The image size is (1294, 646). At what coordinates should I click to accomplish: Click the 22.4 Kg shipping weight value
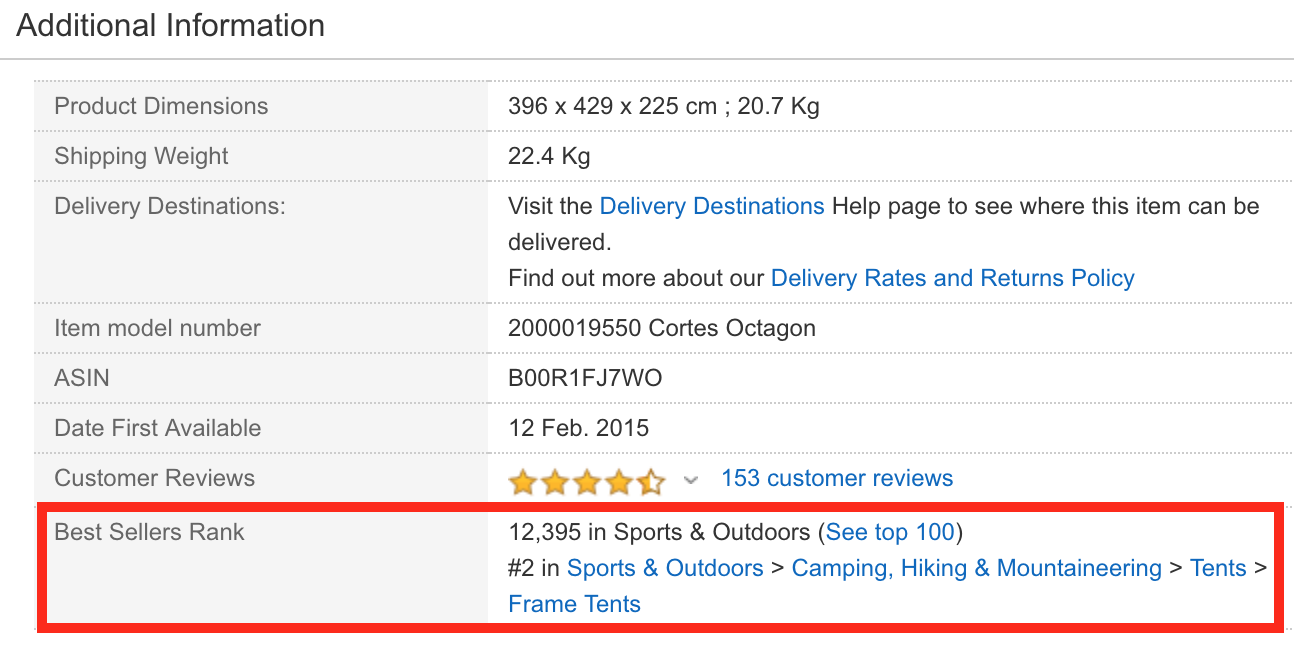(x=549, y=156)
